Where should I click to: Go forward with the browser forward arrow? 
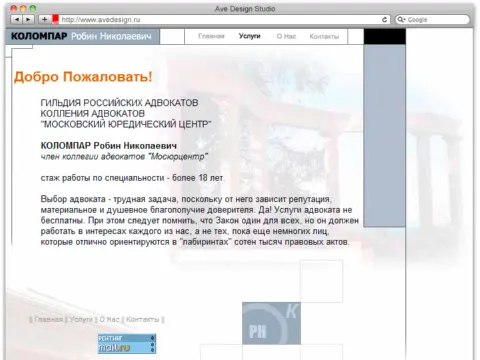[x=28, y=20]
